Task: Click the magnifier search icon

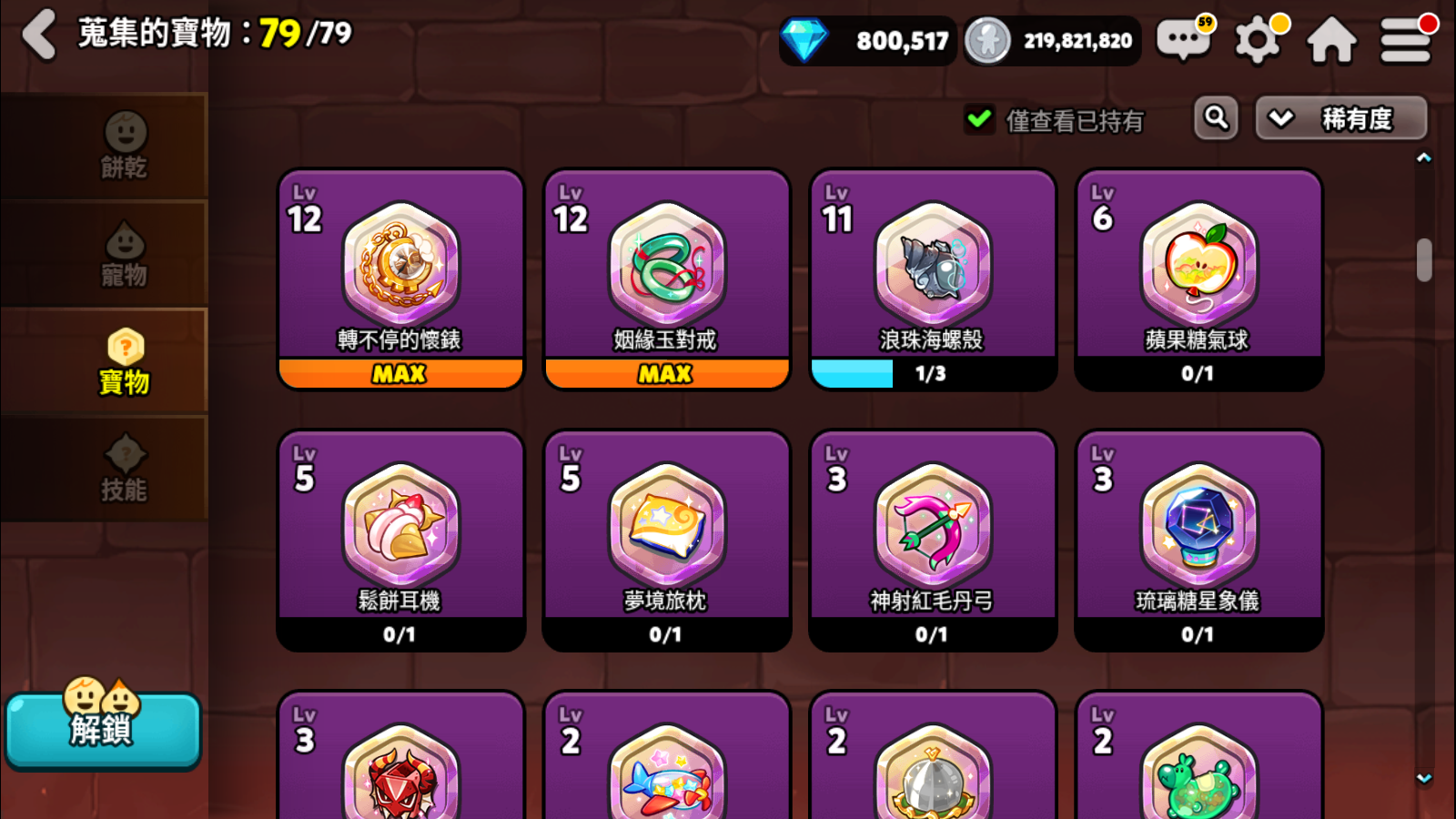Action: coord(1216,118)
